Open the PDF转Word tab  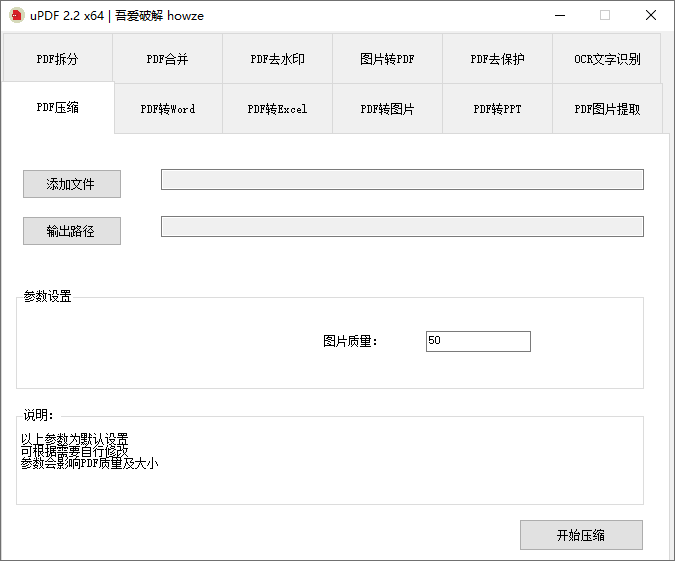(x=168, y=109)
